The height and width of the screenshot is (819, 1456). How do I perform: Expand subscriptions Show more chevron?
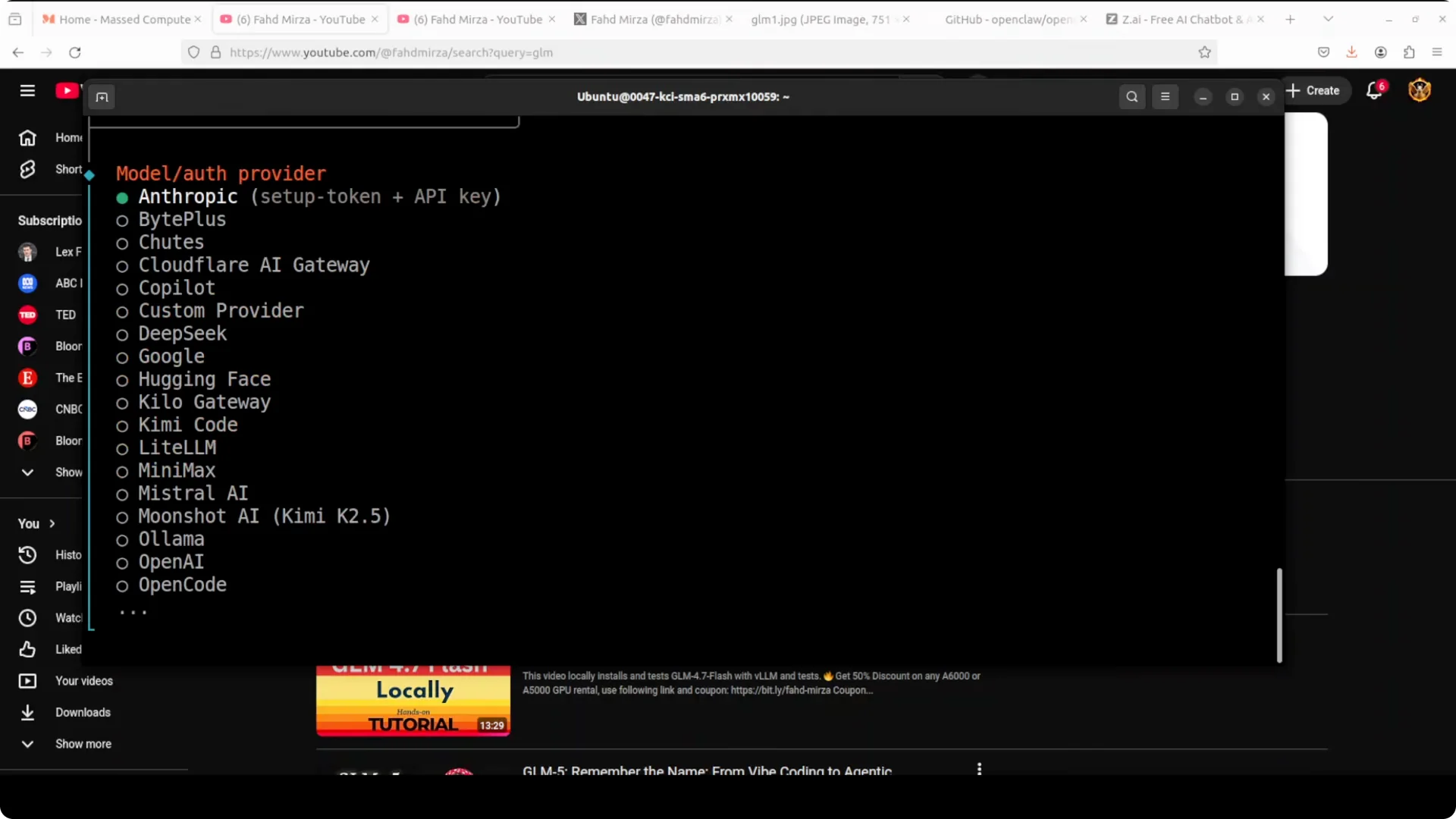pos(27,472)
